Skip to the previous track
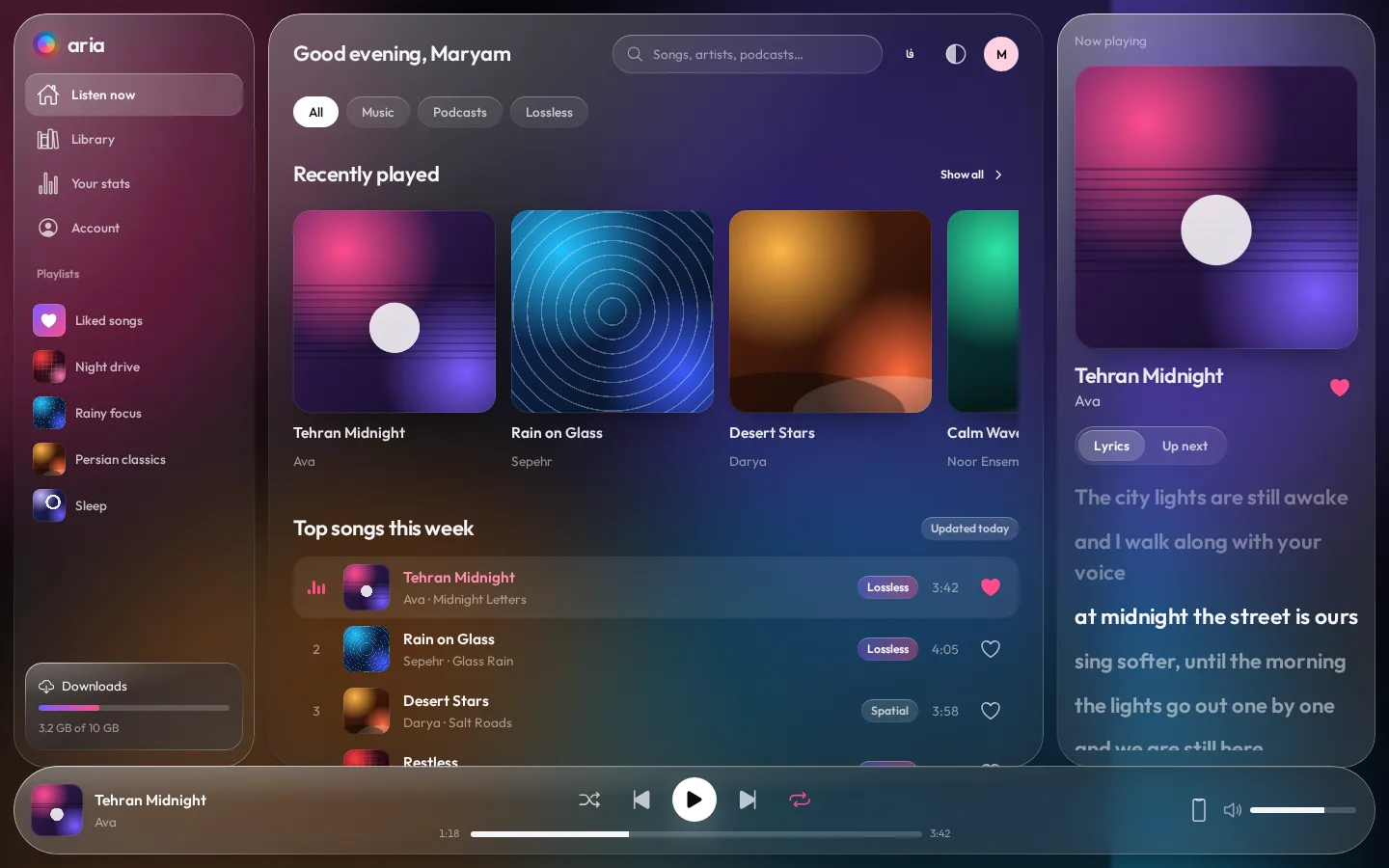The width and height of the screenshot is (1389, 868). pyautogui.click(x=641, y=800)
